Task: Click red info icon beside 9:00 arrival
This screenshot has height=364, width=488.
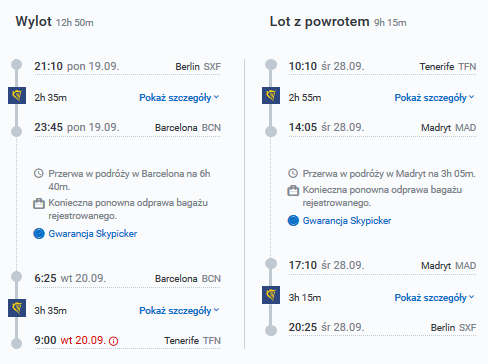Action: click(114, 341)
